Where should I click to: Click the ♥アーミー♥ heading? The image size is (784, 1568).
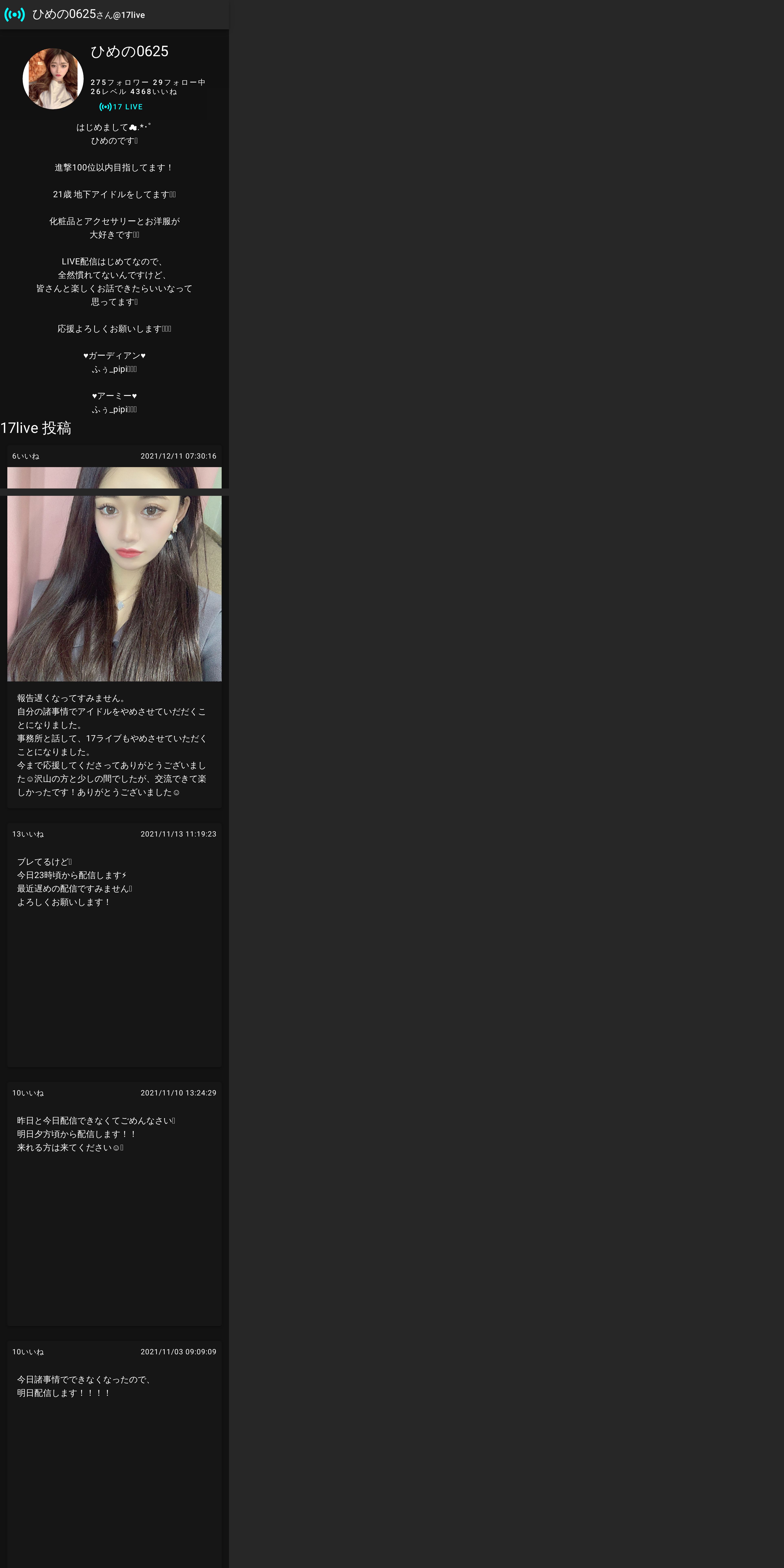pyautogui.click(x=114, y=396)
